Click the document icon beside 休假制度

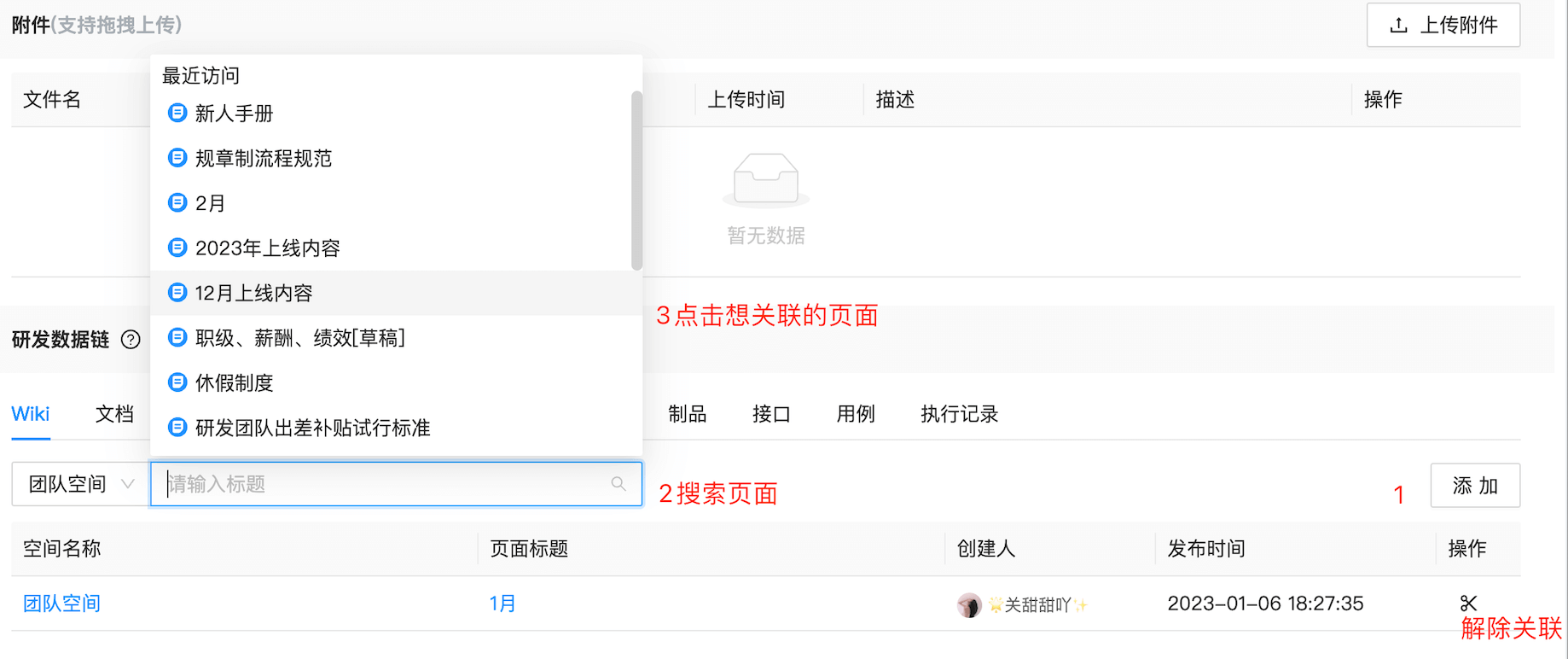point(177,382)
